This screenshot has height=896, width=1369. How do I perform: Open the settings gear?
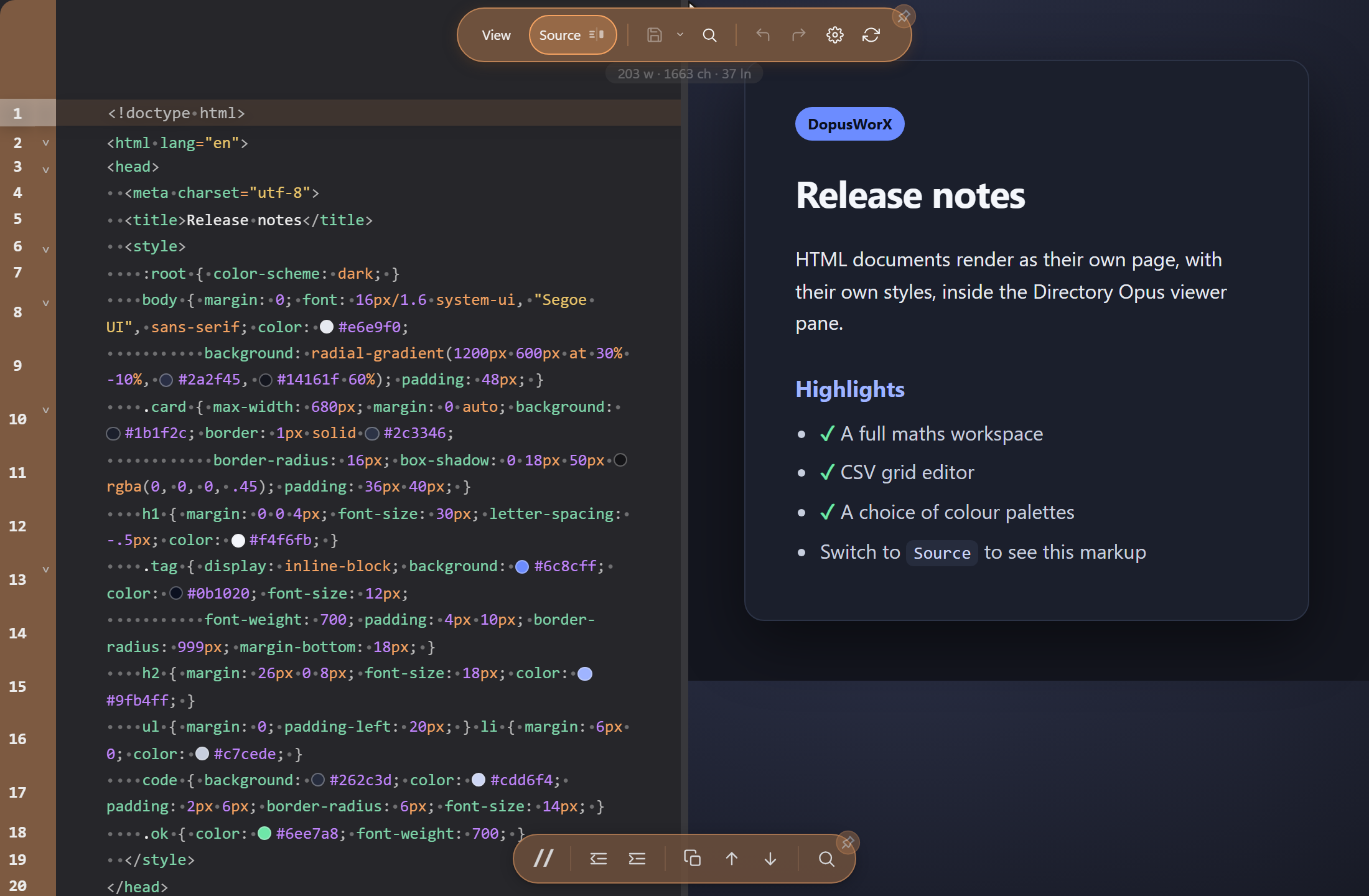pos(835,35)
